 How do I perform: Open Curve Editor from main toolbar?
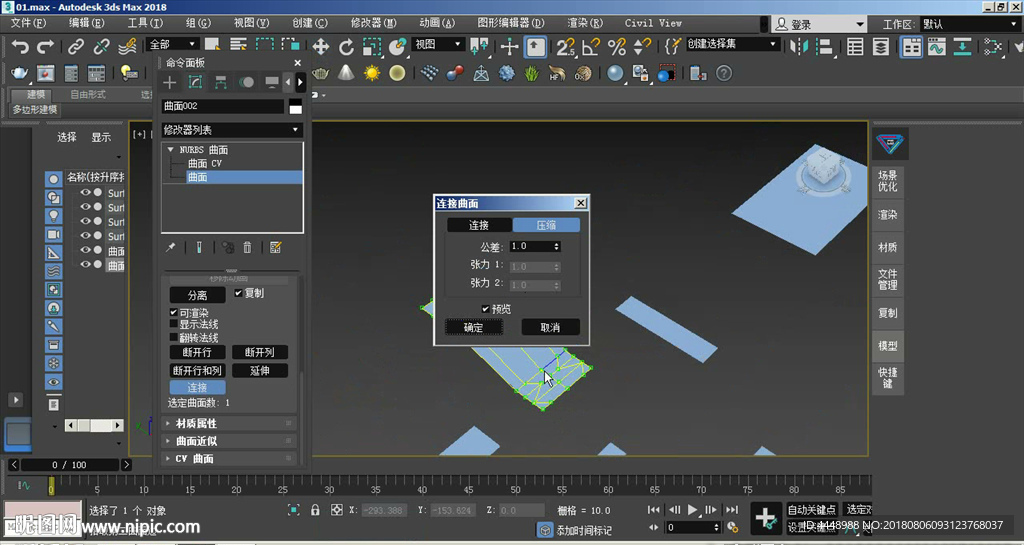(936, 46)
